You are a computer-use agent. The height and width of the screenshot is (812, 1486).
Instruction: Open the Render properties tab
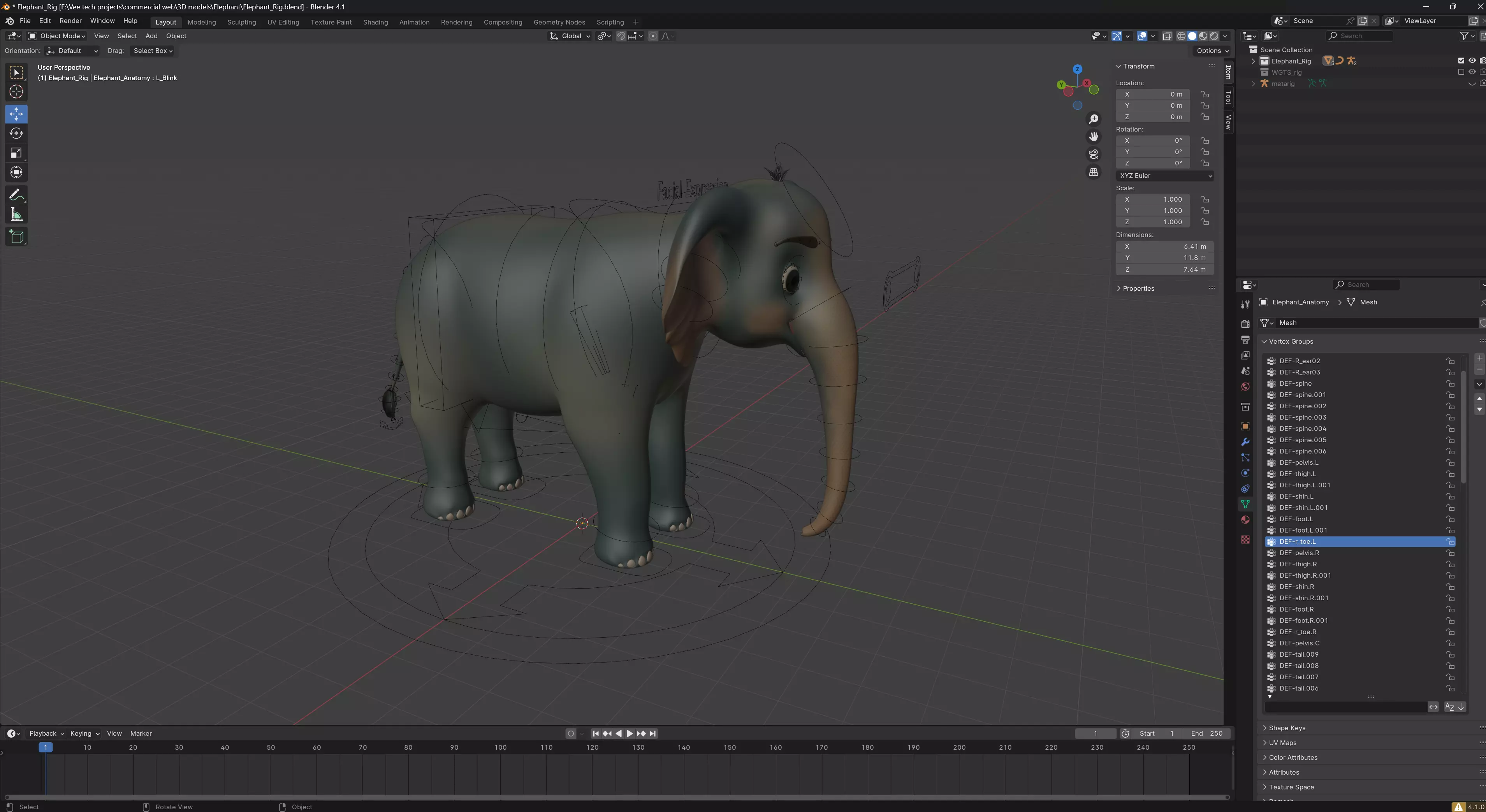(x=1245, y=323)
